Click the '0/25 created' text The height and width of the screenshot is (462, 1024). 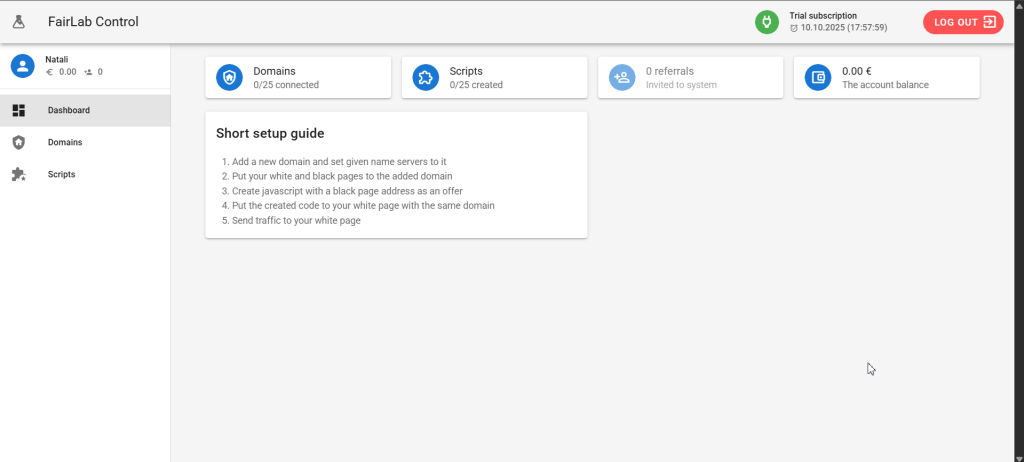(476, 85)
